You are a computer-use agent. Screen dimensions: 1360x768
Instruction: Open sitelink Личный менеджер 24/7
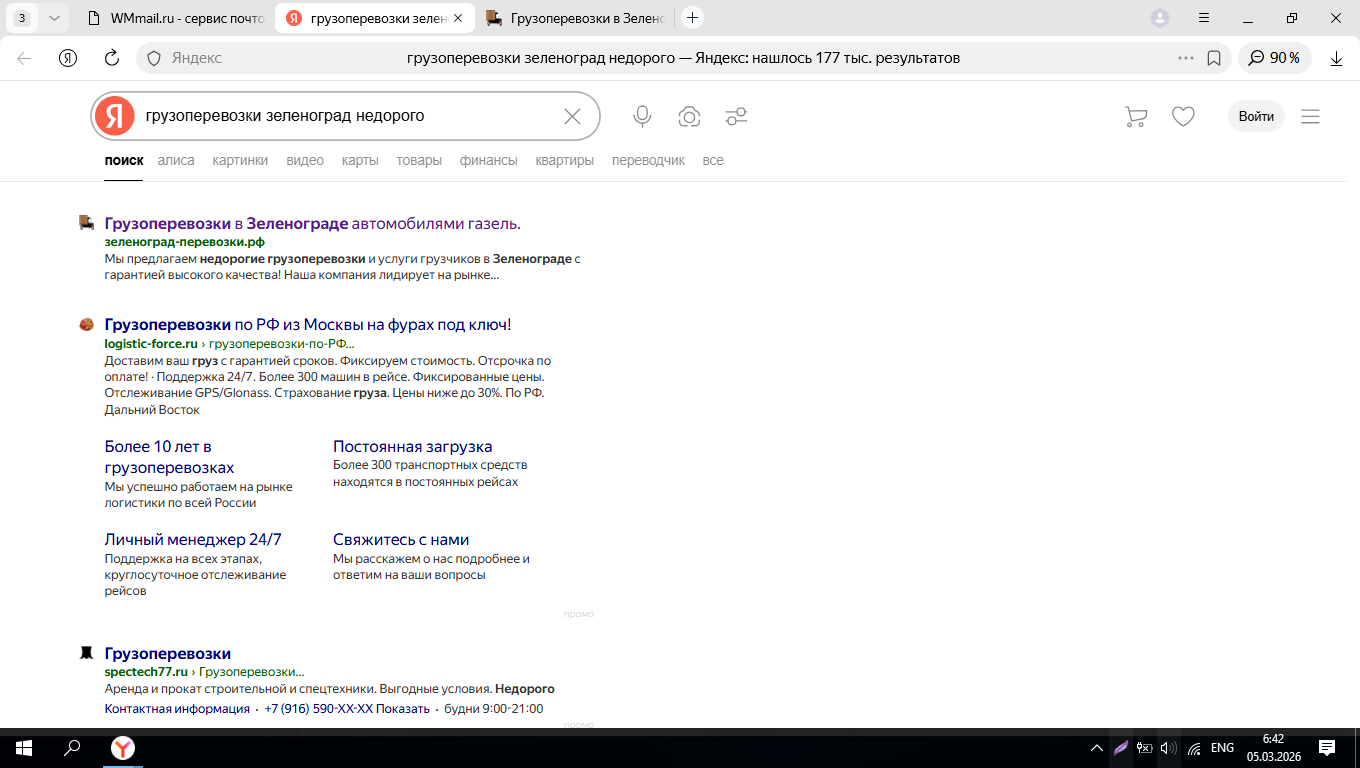[x=193, y=540]
